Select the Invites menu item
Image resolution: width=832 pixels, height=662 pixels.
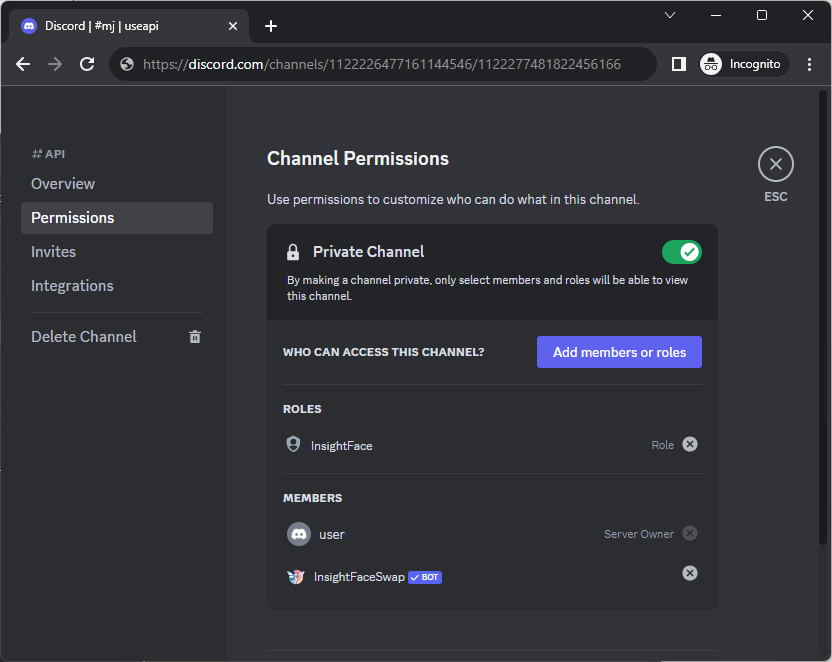point(54,252)
